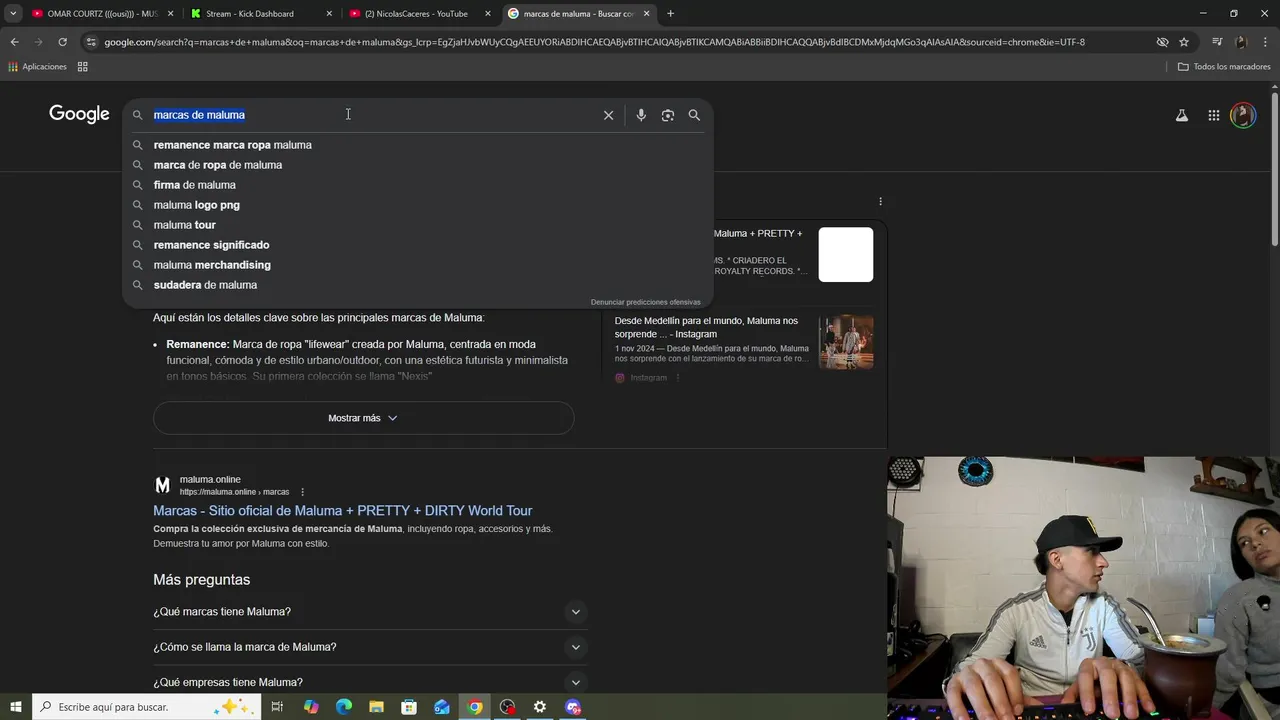The height and width of the screenshot is (720, 1280).
Task: Click 'Denunciar predicciones ofensivas' link
Action: click(646, 302)
